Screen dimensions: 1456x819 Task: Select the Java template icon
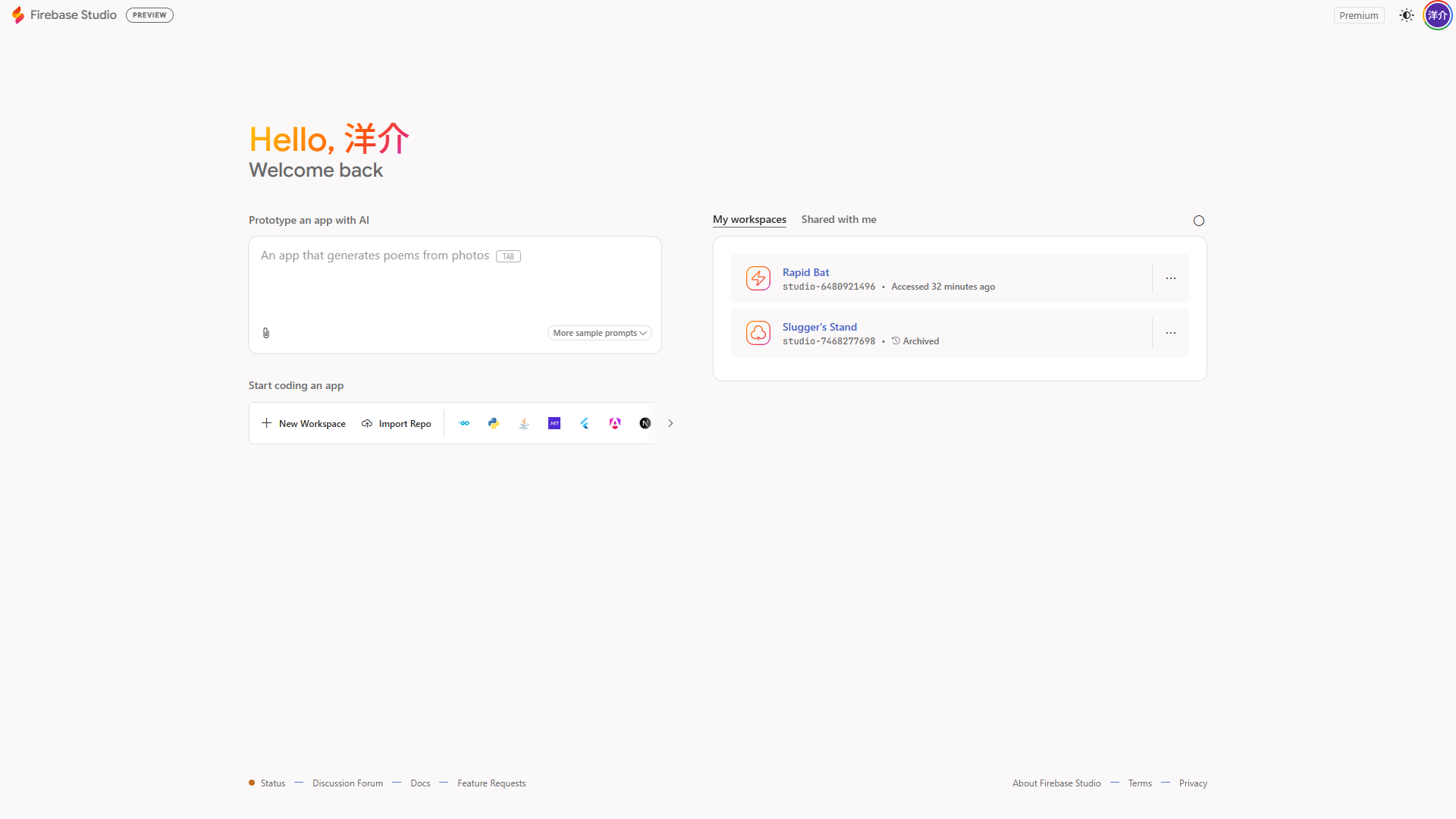coord(524,423)
